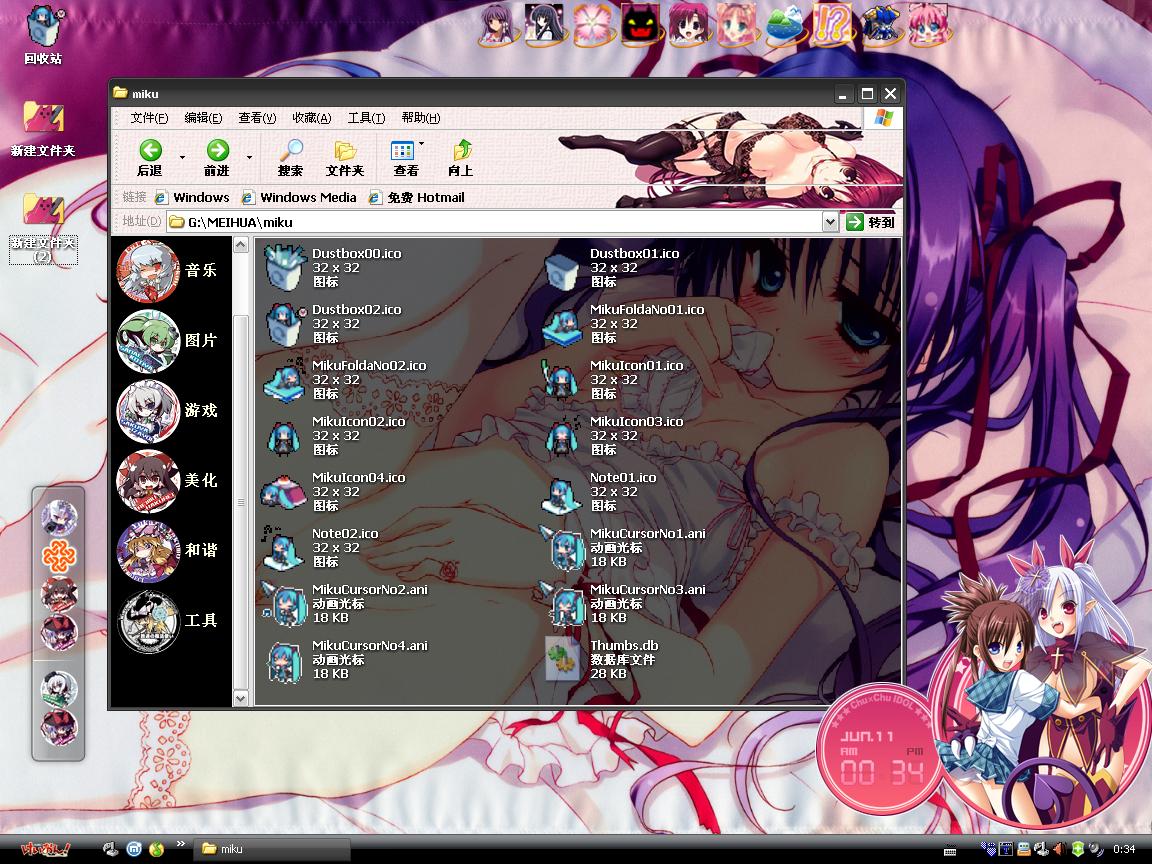
Task: Open the 图片 sidebar shortcut
Action: [x=168, y=341]
